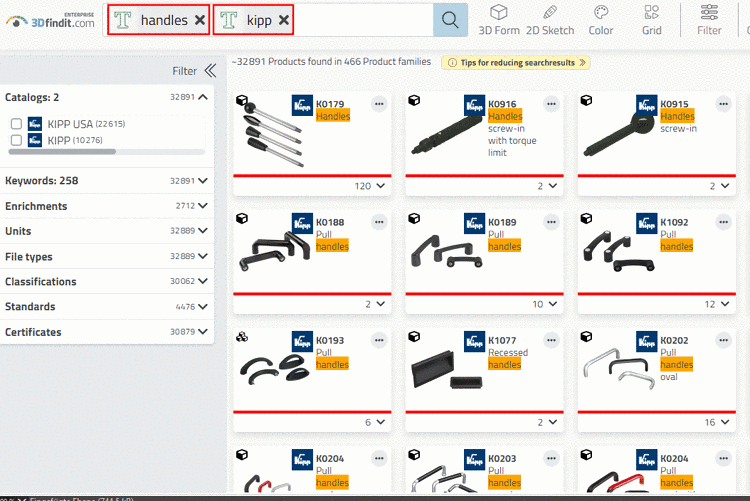The image size is (750, 501).
Task: Expand the Standards filter section
Action: point(203,306)
